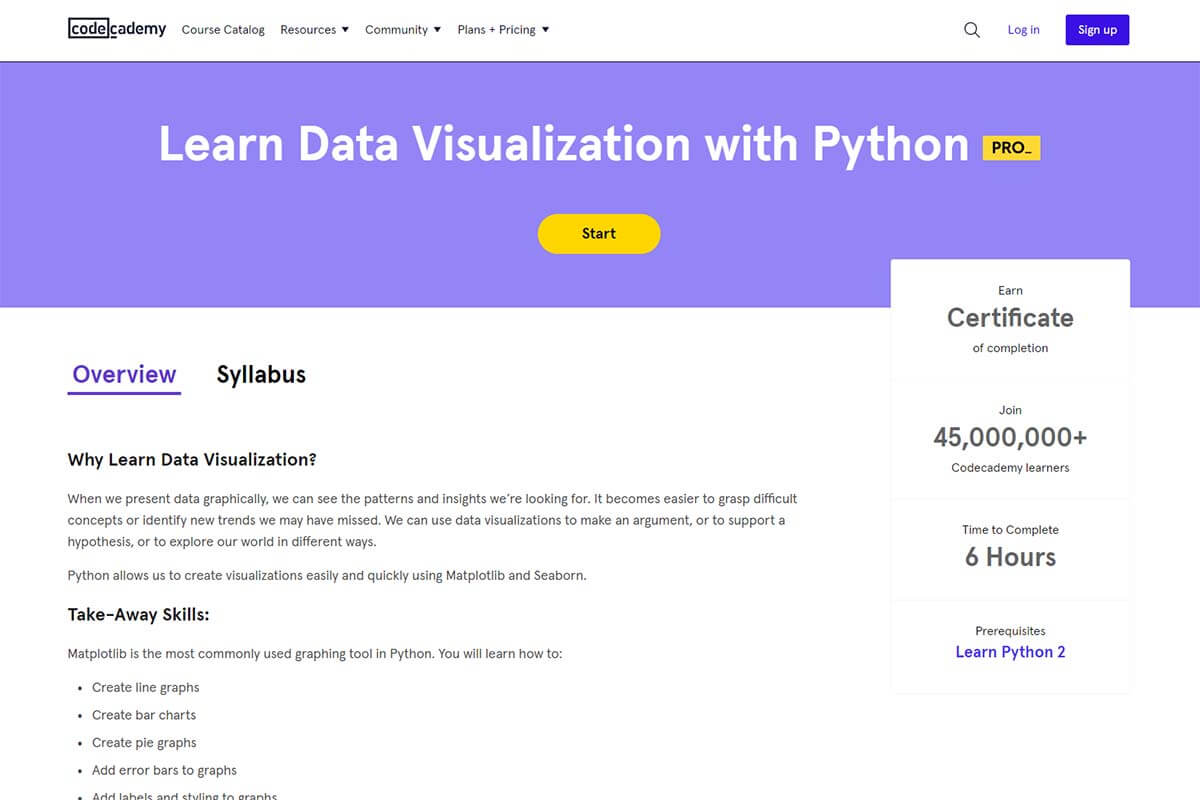Image resolution: width=1200 pixels, height=800 pixels.
Task: Click the 'Learn Data Visualization with Python' title
Action: tap(564, 144)
